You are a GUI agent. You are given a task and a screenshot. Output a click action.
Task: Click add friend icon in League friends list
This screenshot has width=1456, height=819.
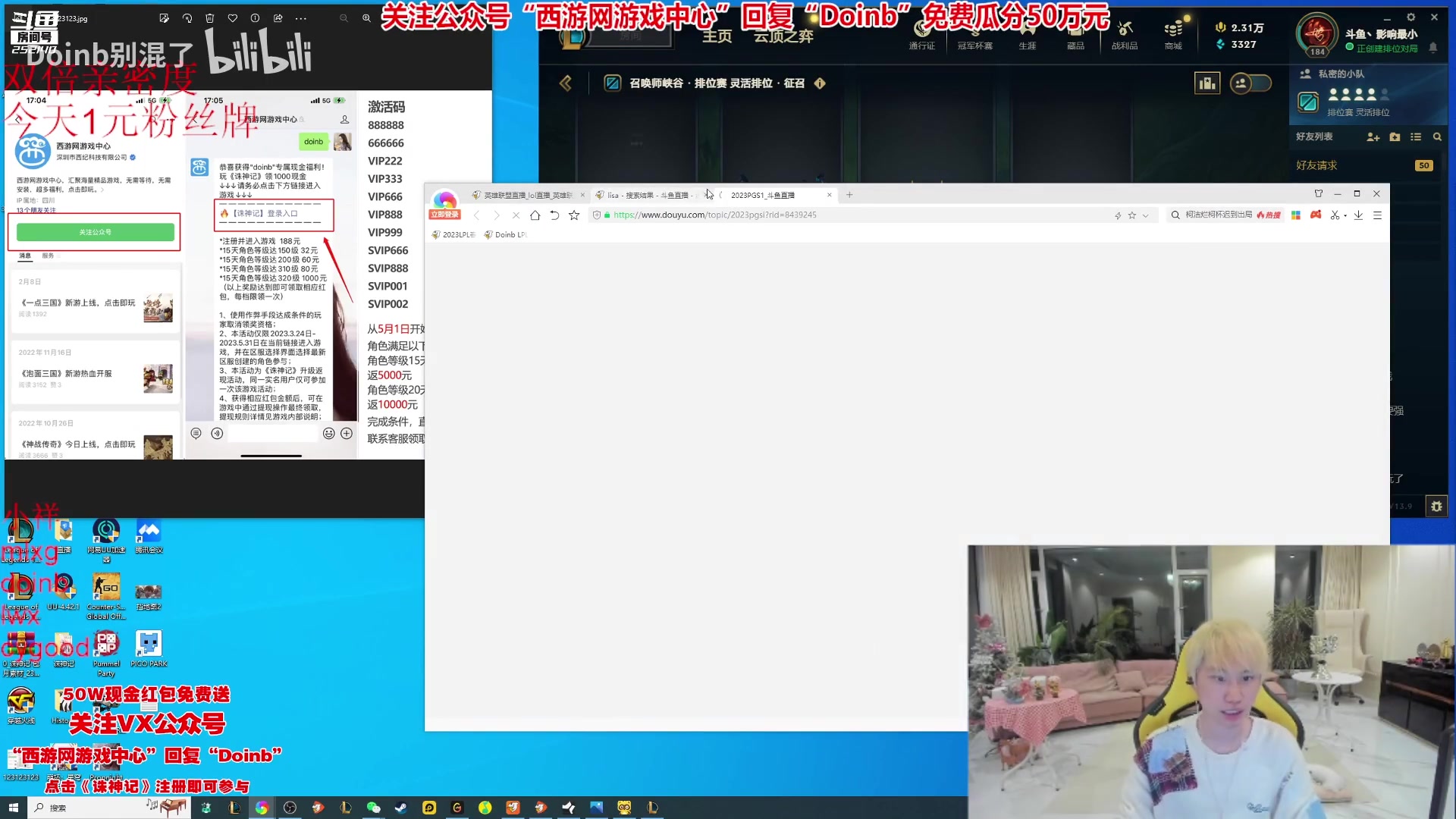click(1373, 137)
